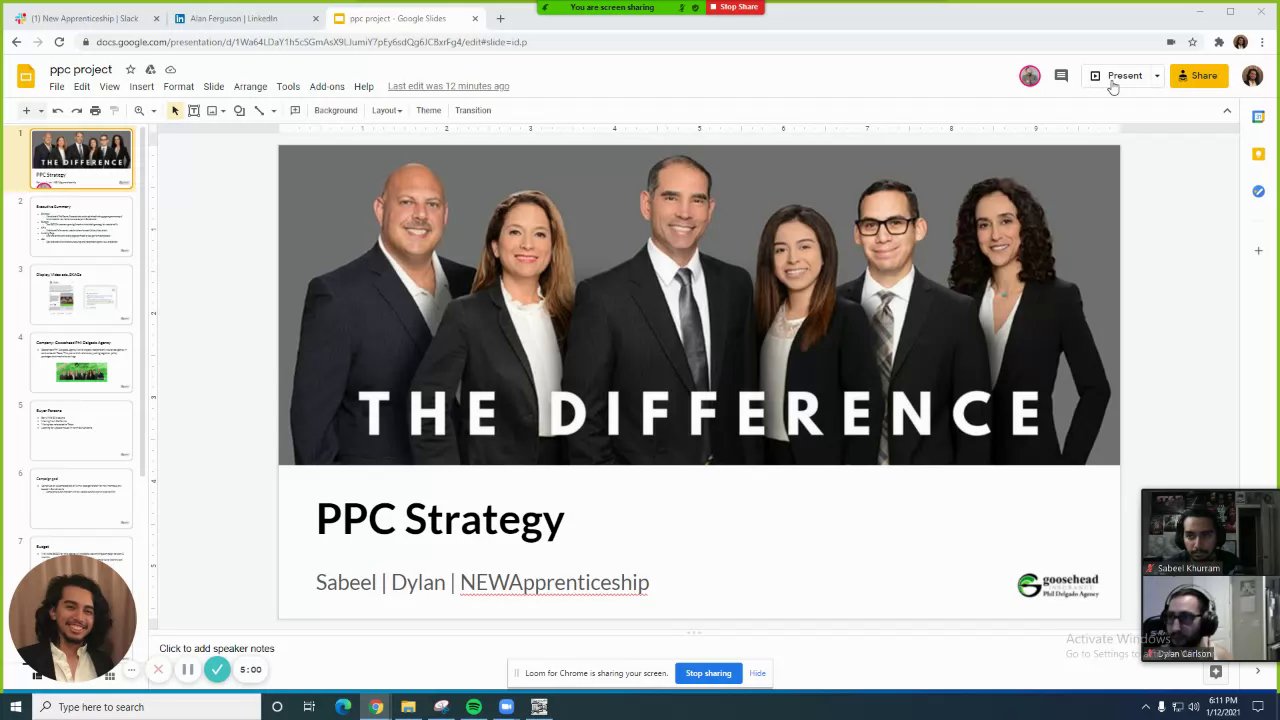Open the line type dropdown arrow

pos(273,110)
